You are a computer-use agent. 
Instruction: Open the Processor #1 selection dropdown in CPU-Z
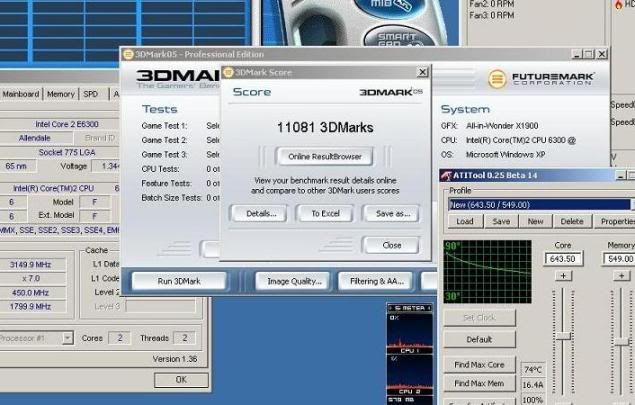68,338
